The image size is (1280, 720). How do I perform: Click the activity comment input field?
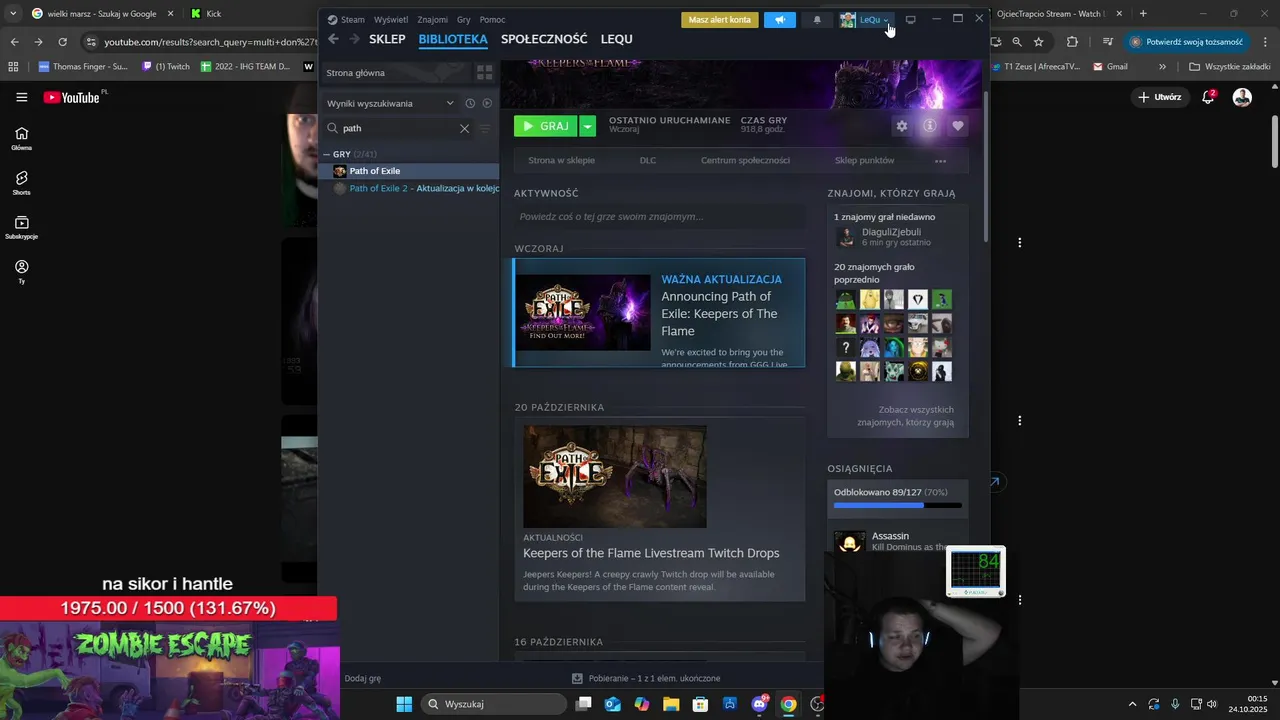(659, 216)
